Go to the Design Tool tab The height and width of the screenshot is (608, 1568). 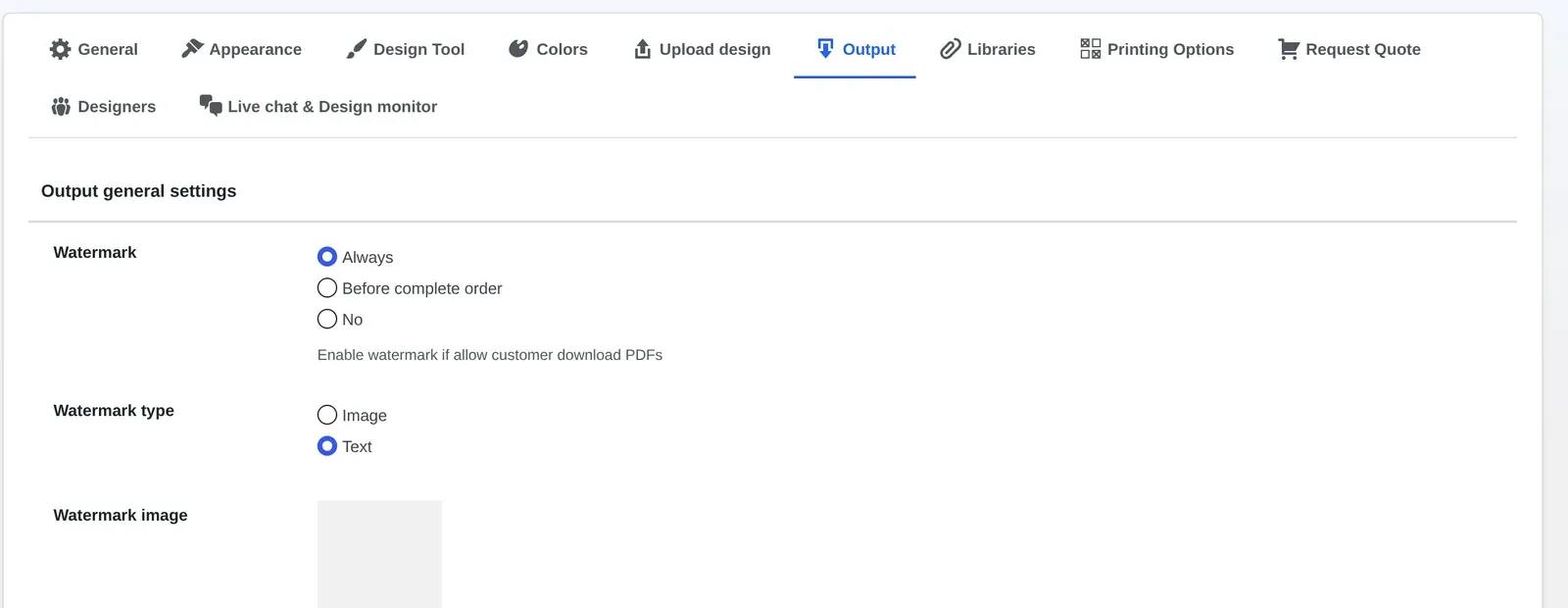click(406, 49)
